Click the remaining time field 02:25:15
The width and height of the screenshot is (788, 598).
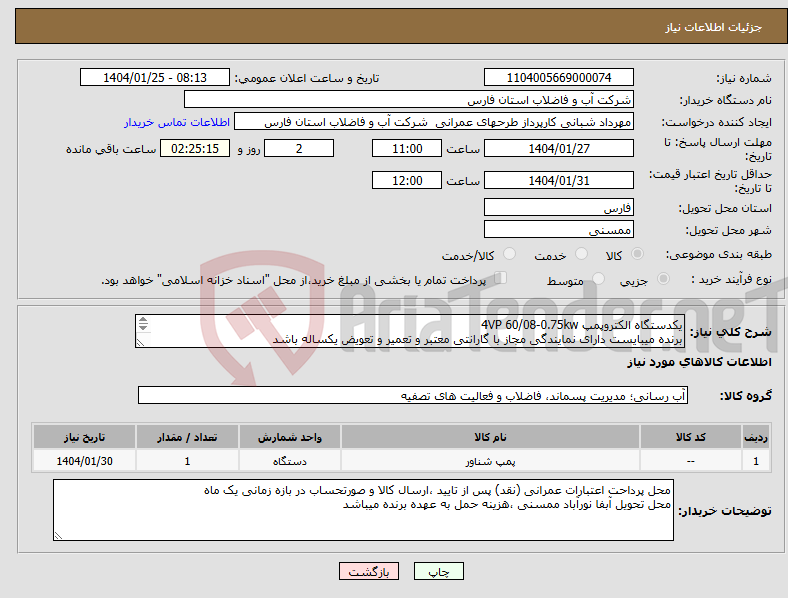click(x=195, y=148)
